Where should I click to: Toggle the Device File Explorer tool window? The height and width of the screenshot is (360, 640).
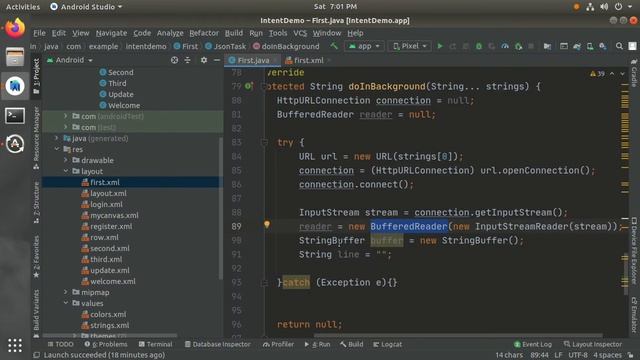pos(634,251)
